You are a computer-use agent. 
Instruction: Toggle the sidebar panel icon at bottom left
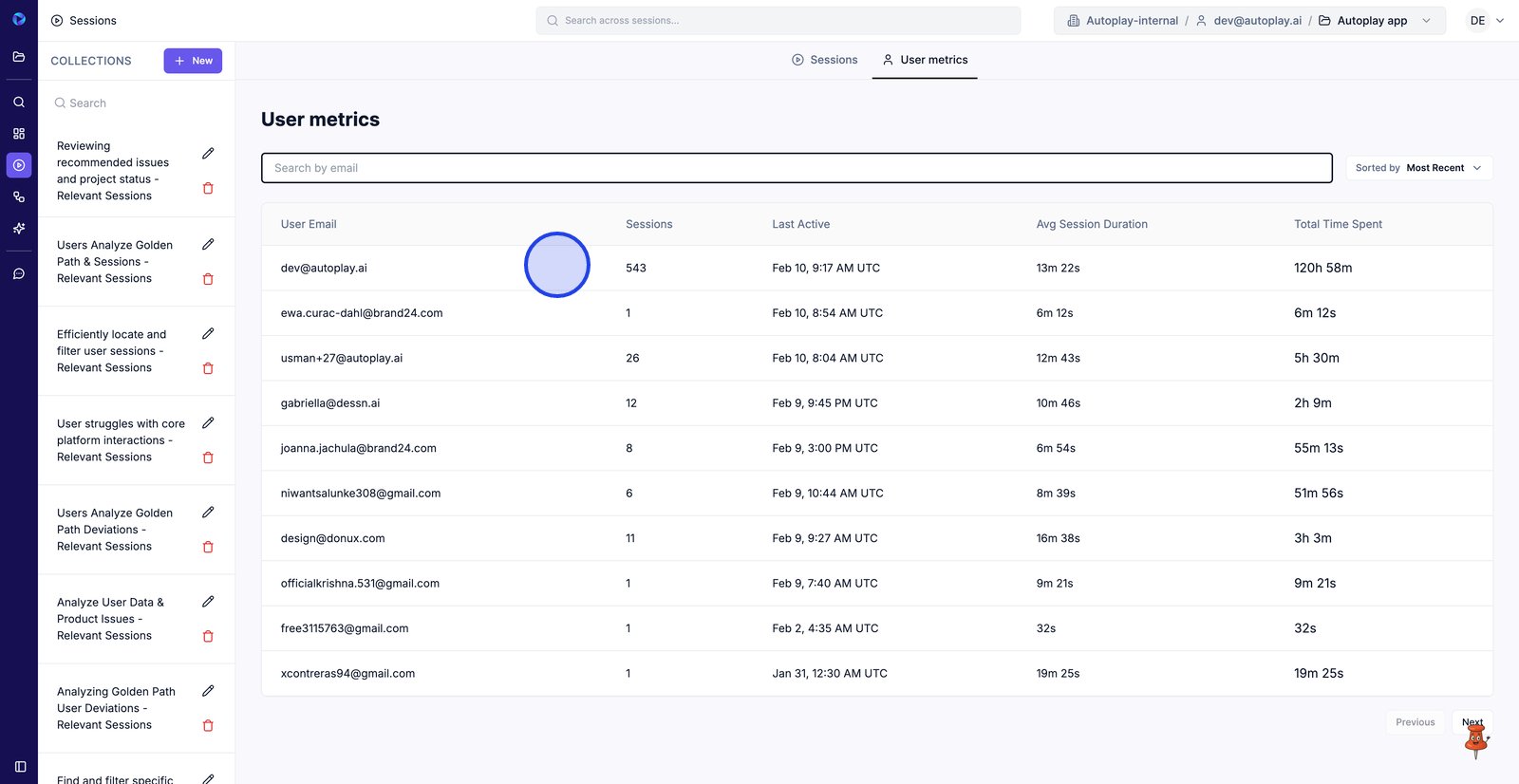(x=20, y=766)
